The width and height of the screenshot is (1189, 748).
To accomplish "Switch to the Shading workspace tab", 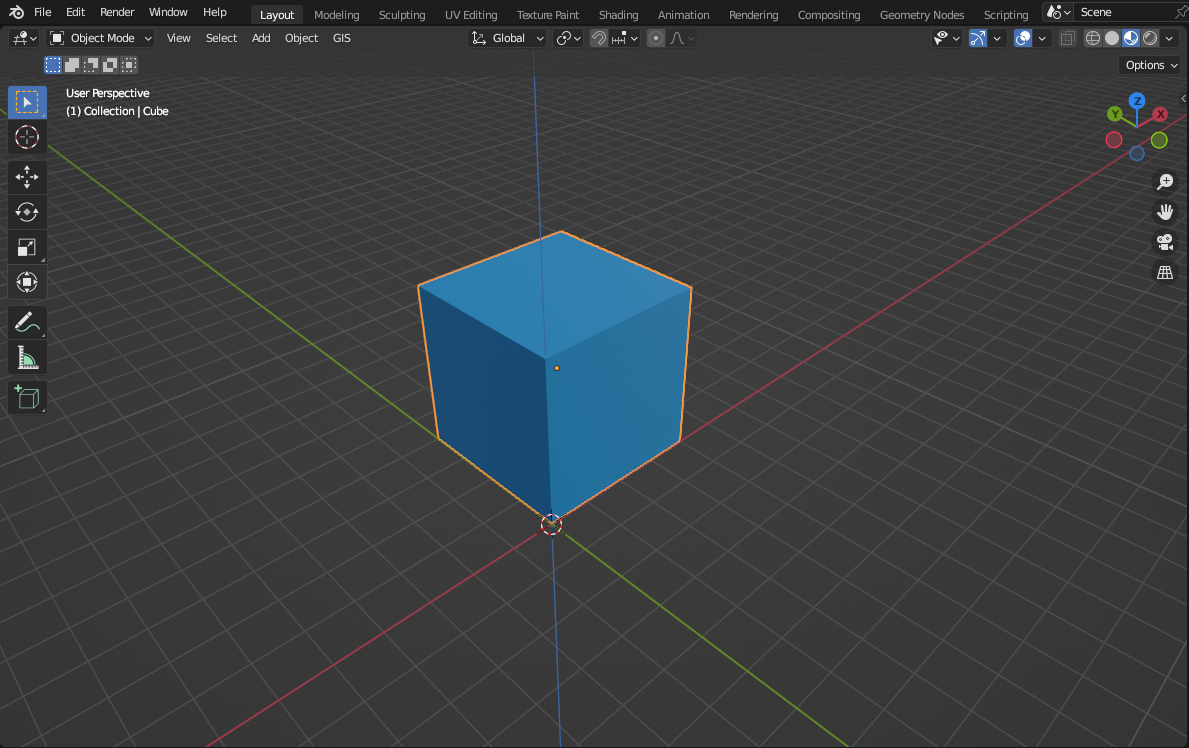I will pyautogui.click(x=618, y=14).
